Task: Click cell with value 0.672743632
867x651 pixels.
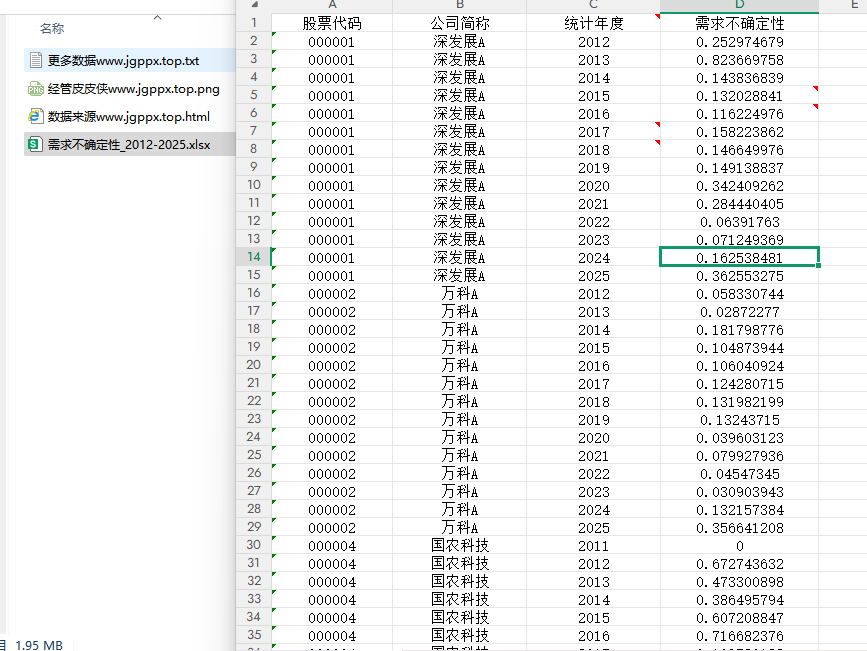Action: (x=739, y=564)
